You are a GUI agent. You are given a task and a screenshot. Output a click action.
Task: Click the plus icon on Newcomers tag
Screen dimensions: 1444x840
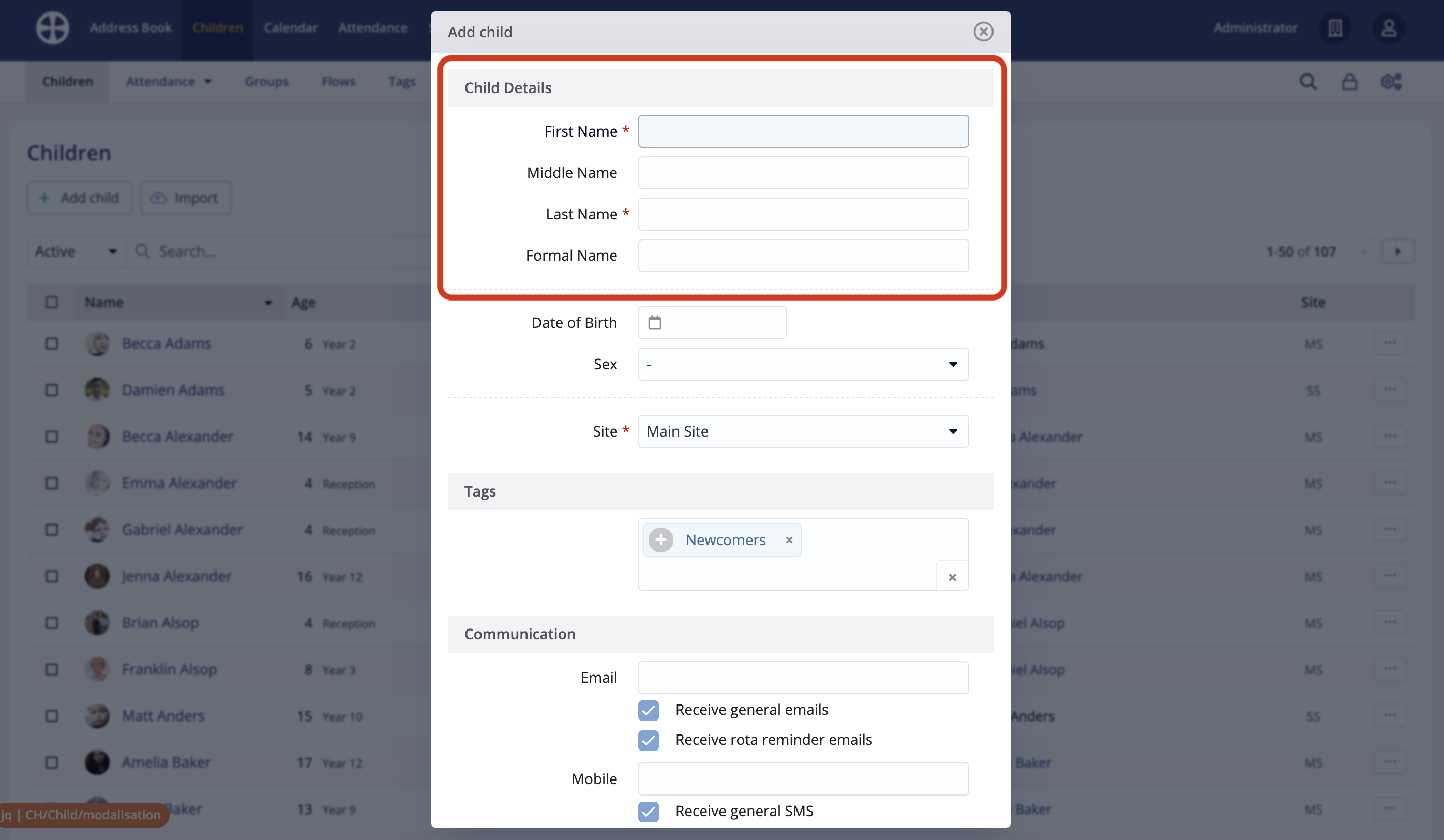point(660,540)
